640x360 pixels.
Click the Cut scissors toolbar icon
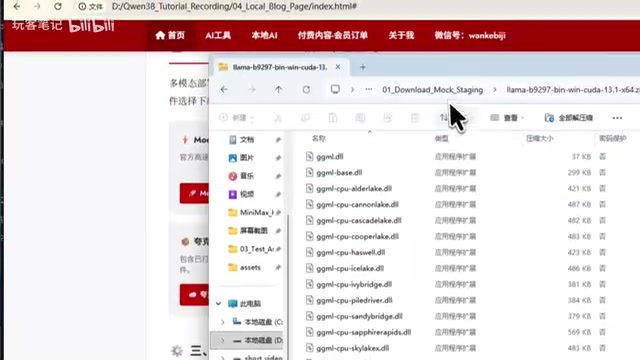click(x=278, y=118)
